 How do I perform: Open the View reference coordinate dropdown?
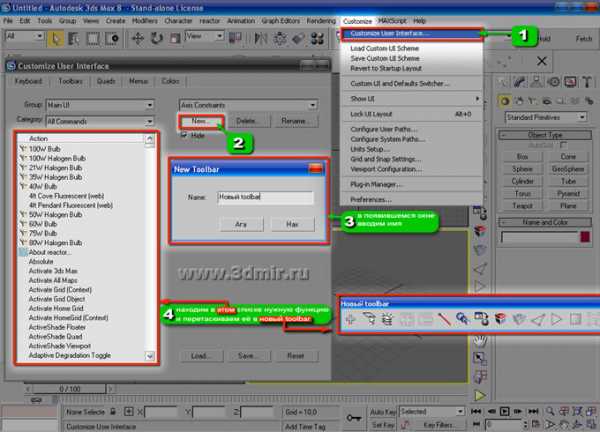tap(204, 36)
